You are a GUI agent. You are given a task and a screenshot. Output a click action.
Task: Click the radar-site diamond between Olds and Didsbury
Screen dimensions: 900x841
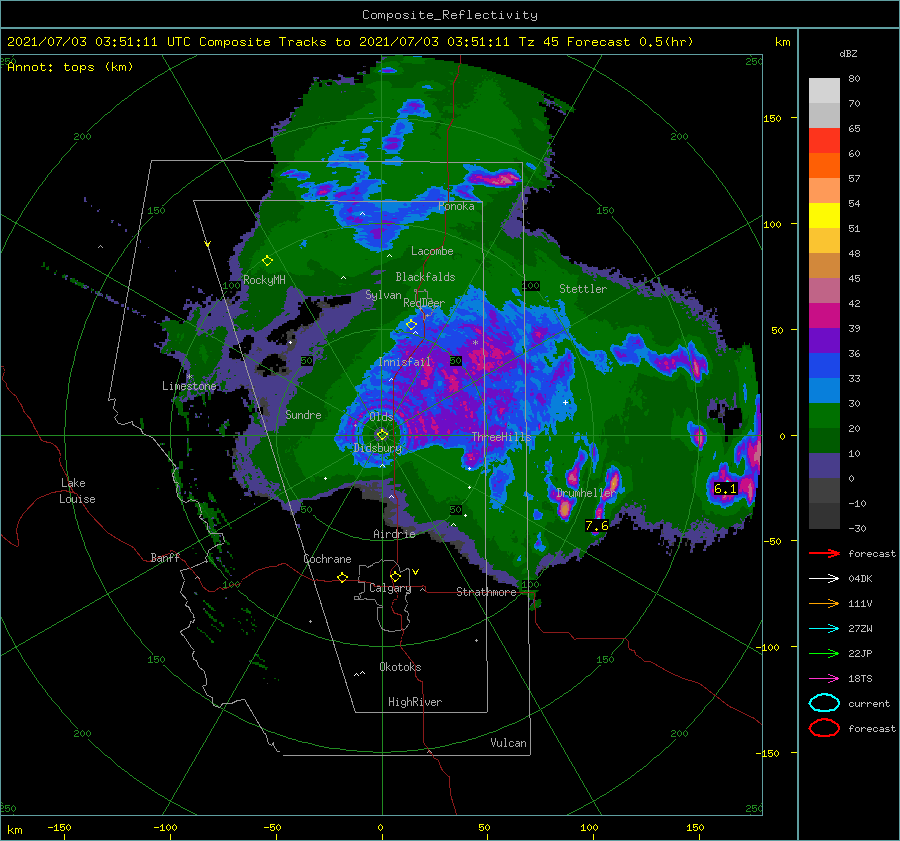[x=382, y=435]
